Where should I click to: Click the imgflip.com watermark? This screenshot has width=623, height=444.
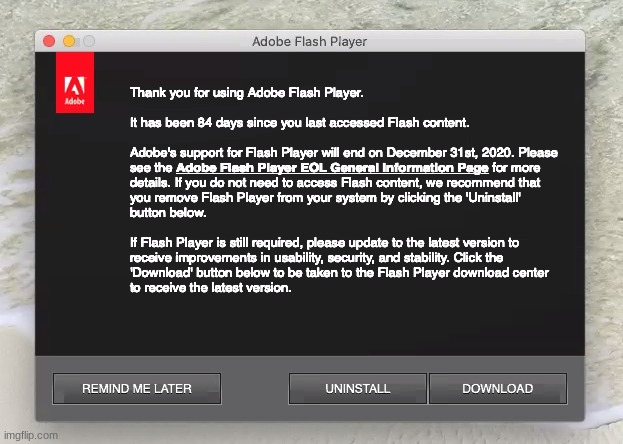[30, 436]
